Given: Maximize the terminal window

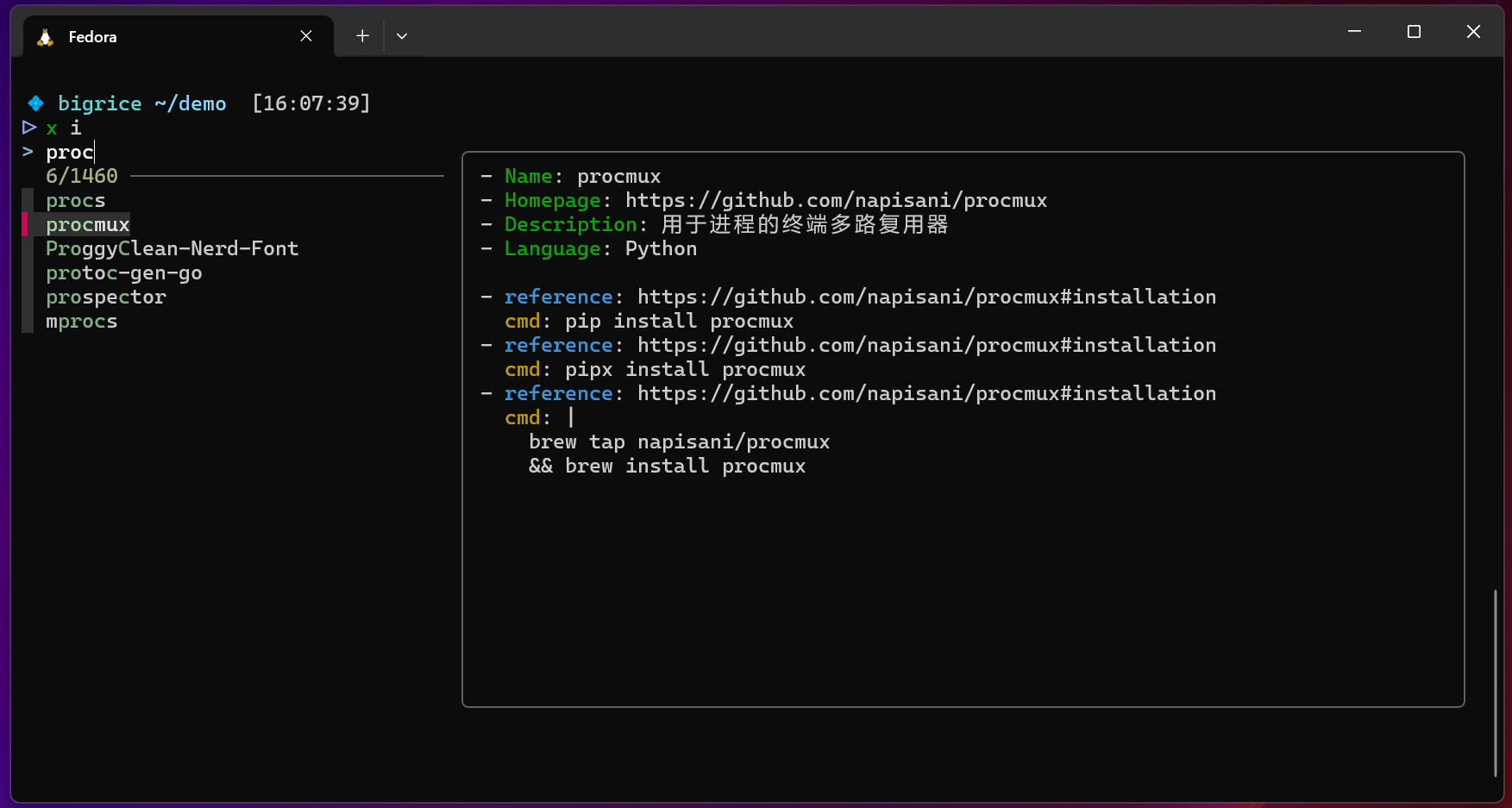Looking at the screenshot, I should click(x=1414, y=32).
